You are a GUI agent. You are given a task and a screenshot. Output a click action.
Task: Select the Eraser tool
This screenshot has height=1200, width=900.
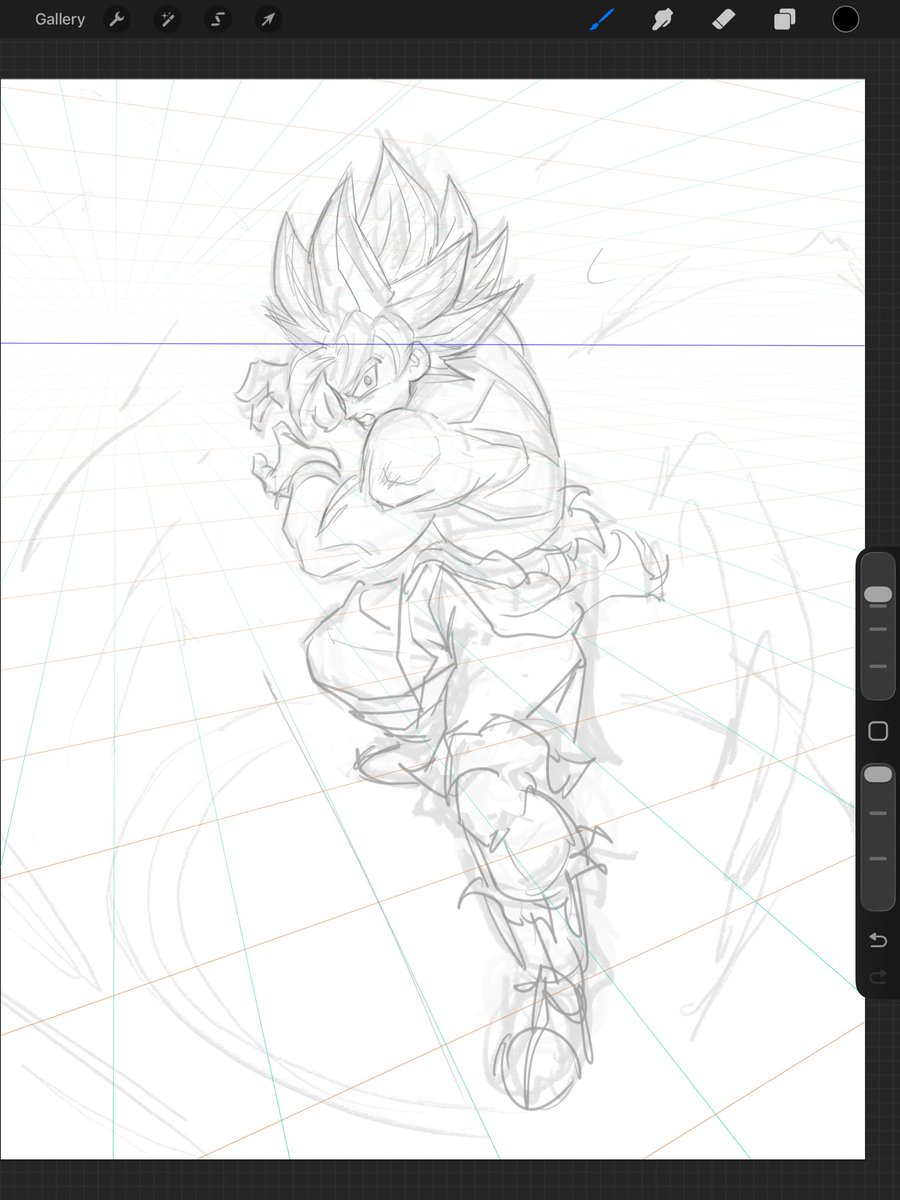pyautogui.click(x=723, y=19)
